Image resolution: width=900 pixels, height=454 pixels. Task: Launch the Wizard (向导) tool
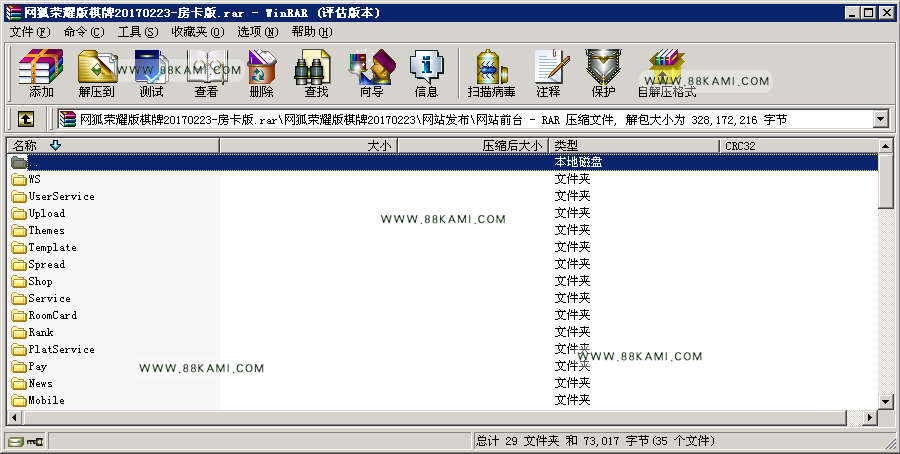[x=371, y=73]
